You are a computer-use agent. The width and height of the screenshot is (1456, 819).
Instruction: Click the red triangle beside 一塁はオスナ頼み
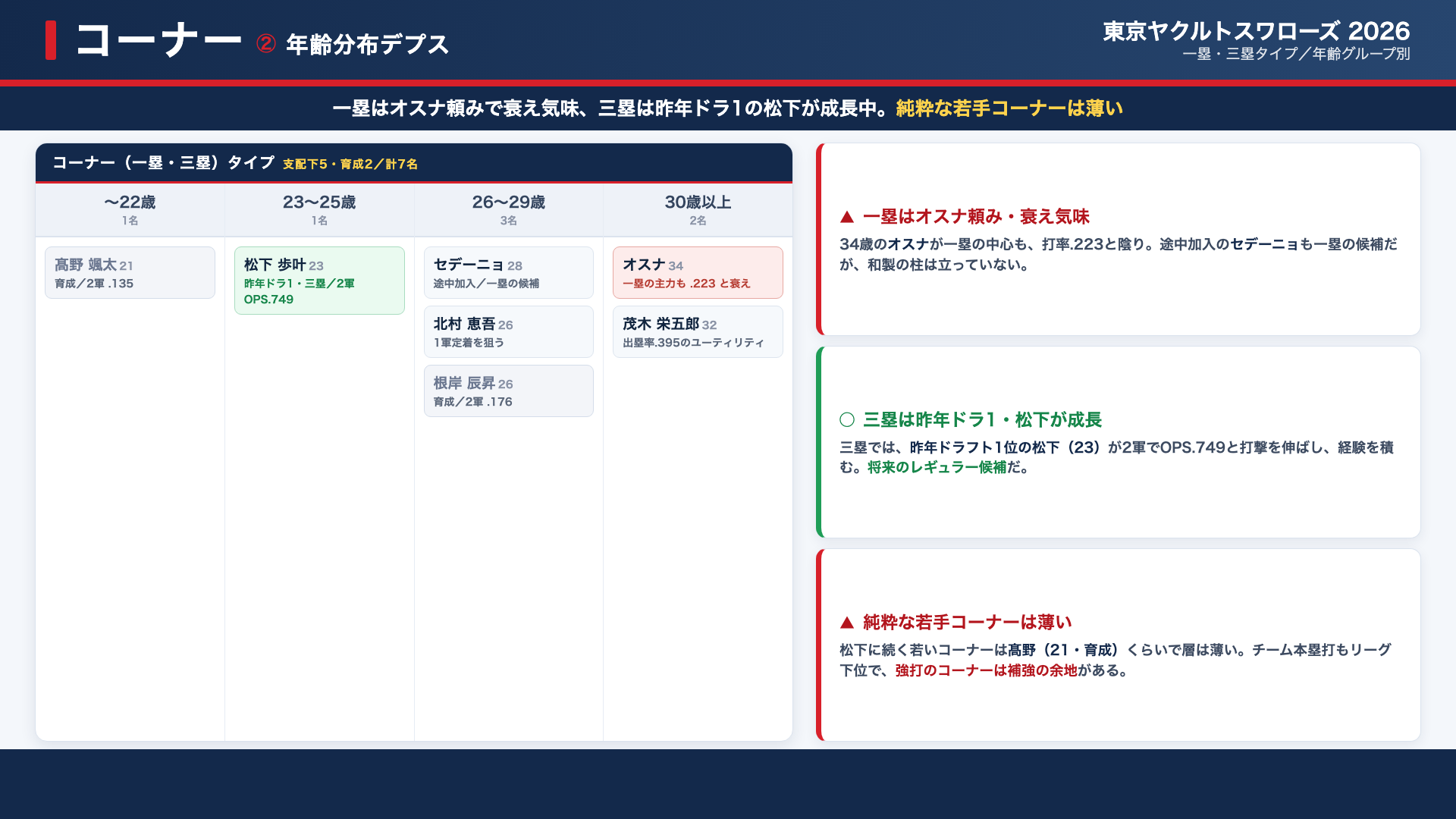[x=847, y=218]
